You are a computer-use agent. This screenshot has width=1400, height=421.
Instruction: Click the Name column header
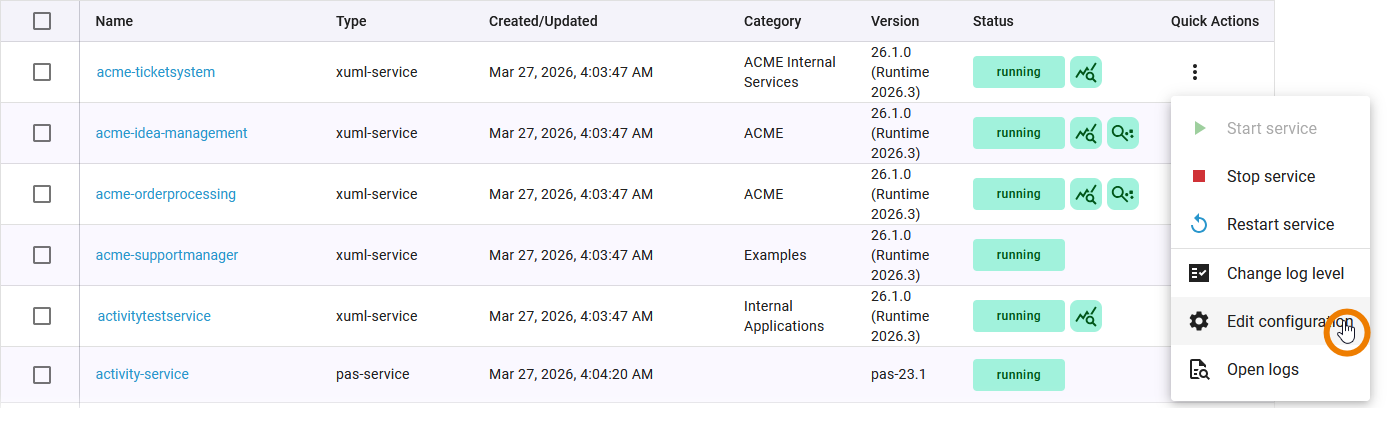[114, 21]
